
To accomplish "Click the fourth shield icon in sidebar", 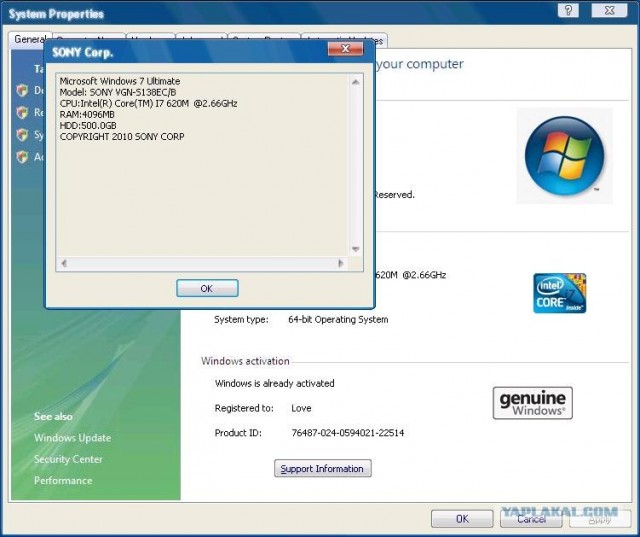I will click(x=22, y=157).
